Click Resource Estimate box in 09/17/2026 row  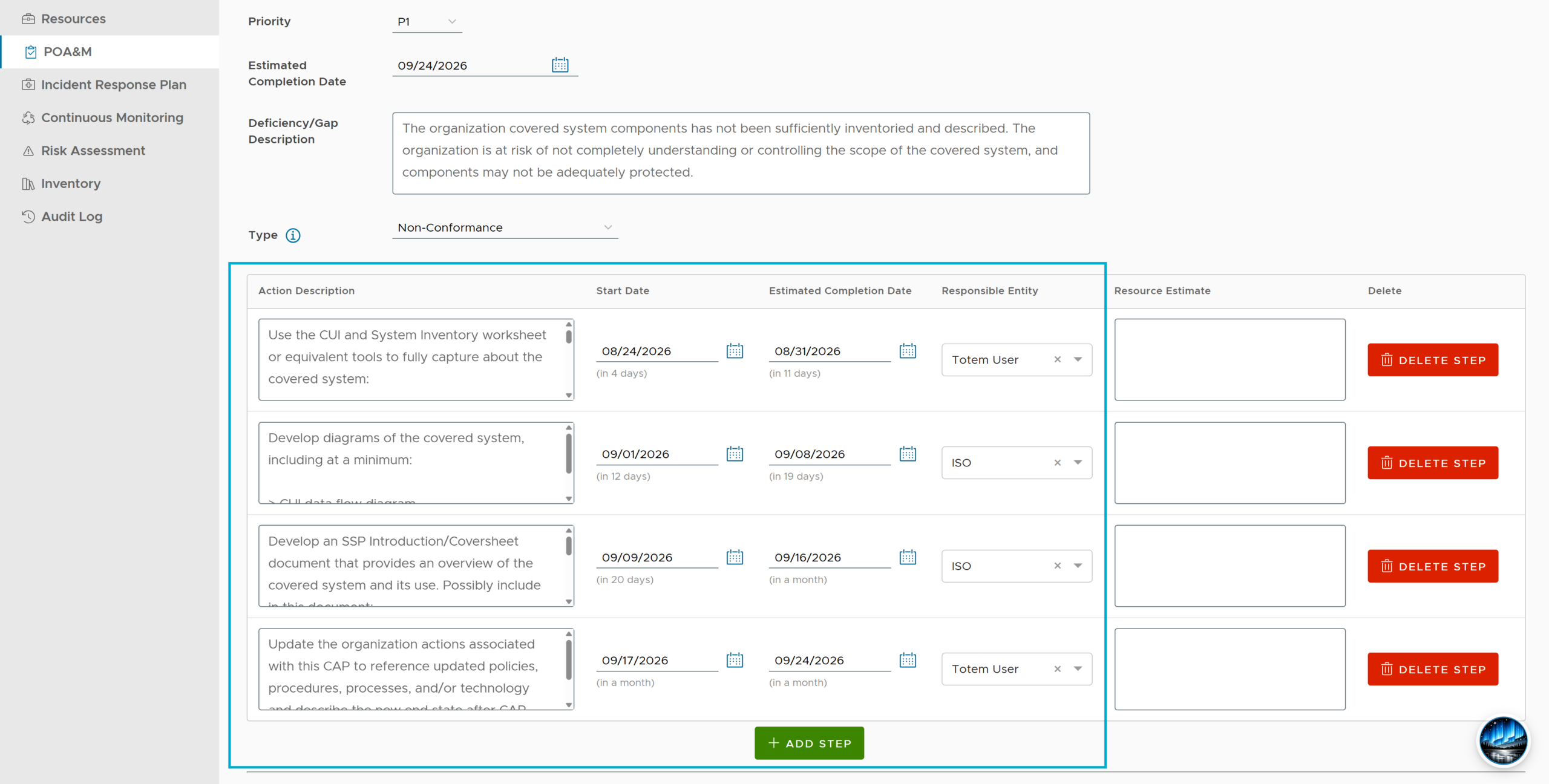[1230, 669]
